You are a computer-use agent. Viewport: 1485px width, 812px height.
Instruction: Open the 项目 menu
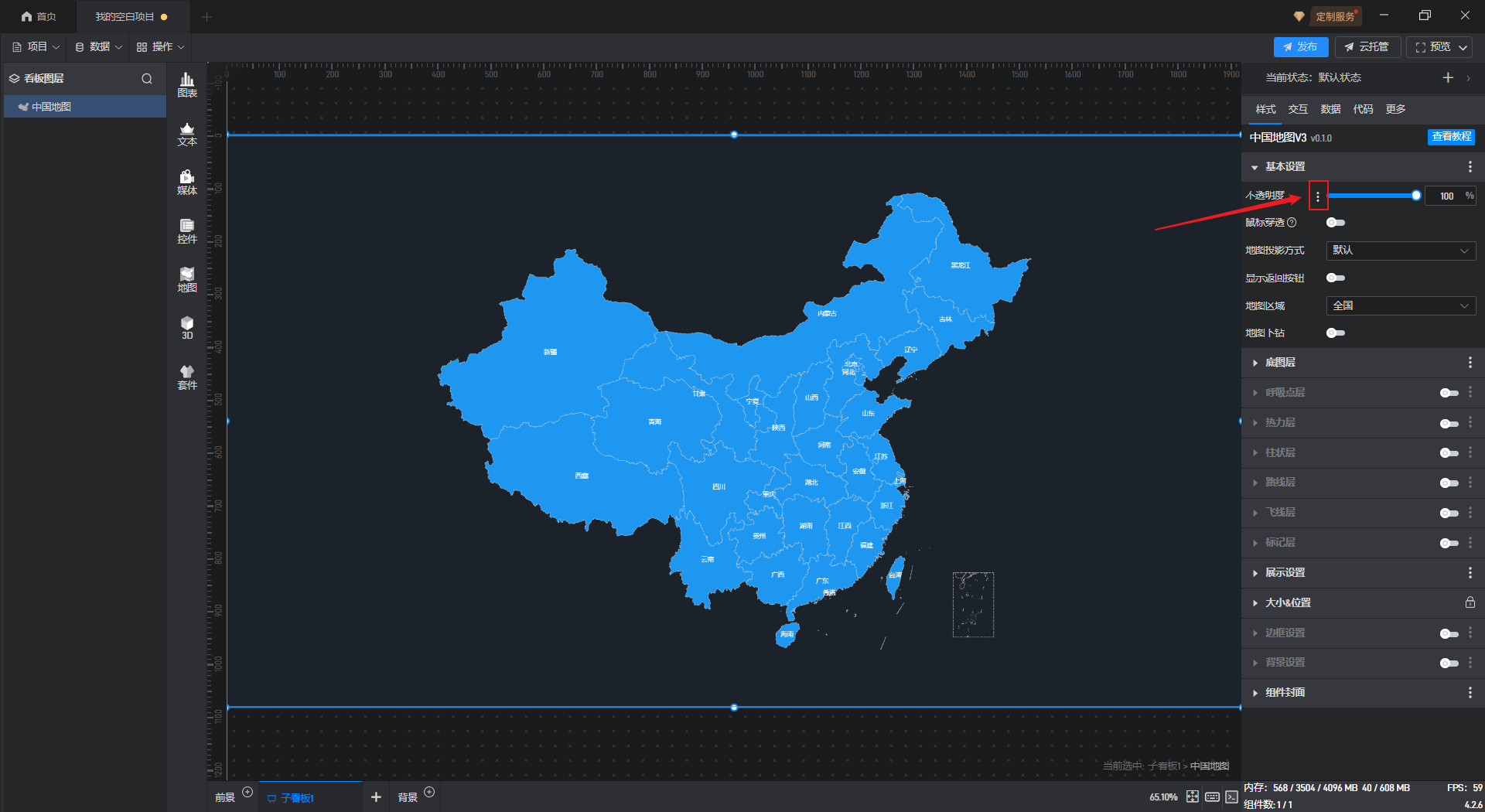(x=36, y=47)
